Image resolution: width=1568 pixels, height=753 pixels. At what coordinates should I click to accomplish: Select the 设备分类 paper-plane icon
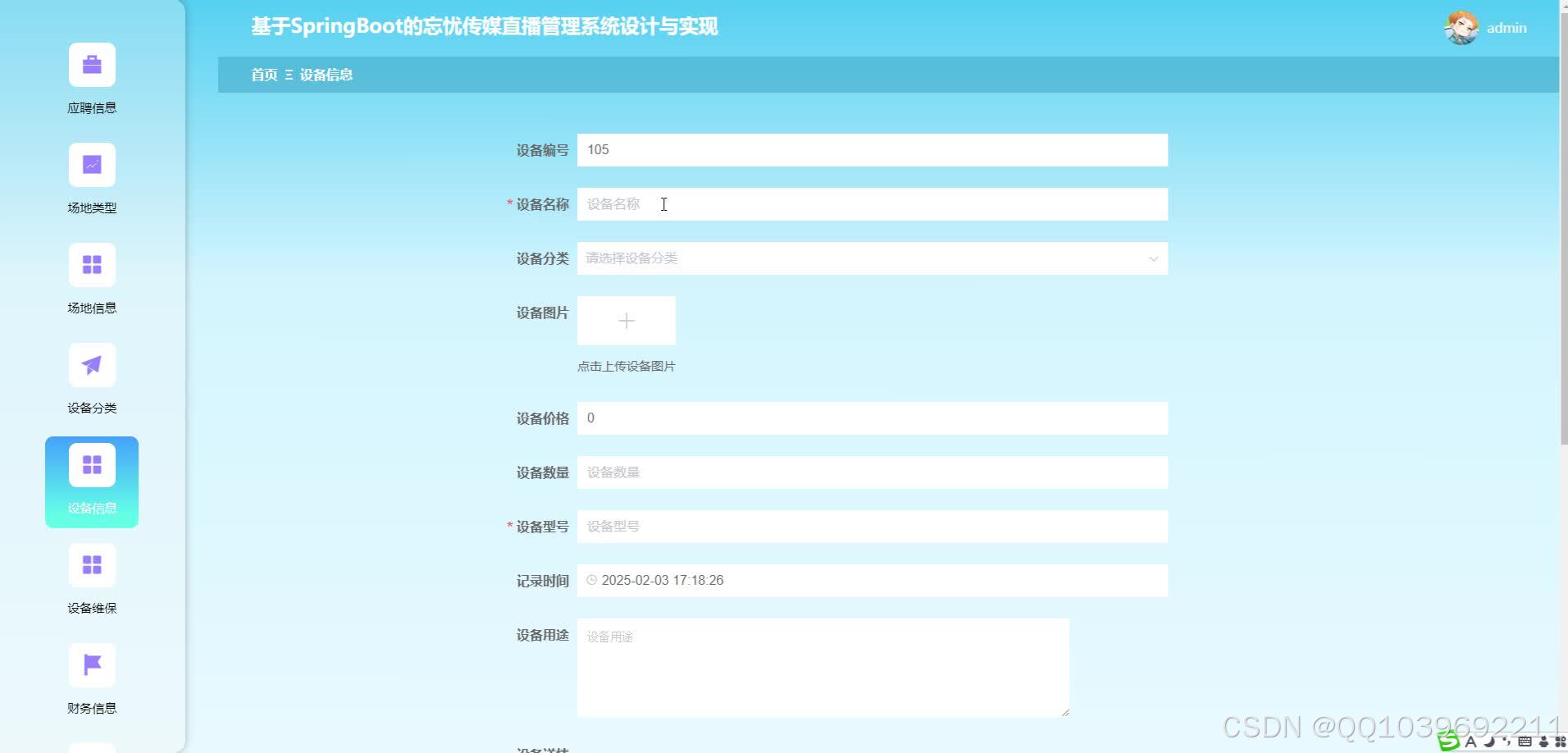pos(91,364)
